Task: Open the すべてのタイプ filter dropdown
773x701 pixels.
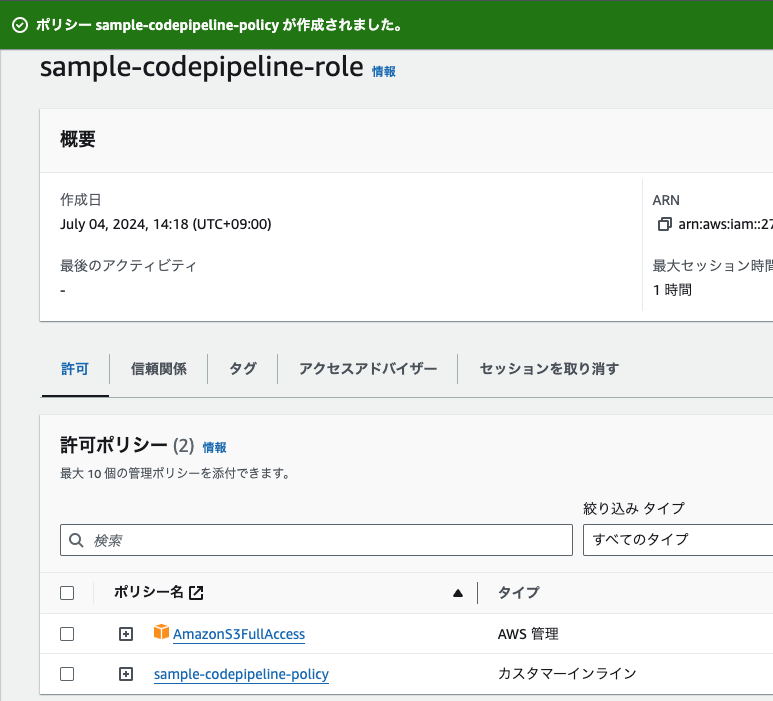Action: pos(678,540)
